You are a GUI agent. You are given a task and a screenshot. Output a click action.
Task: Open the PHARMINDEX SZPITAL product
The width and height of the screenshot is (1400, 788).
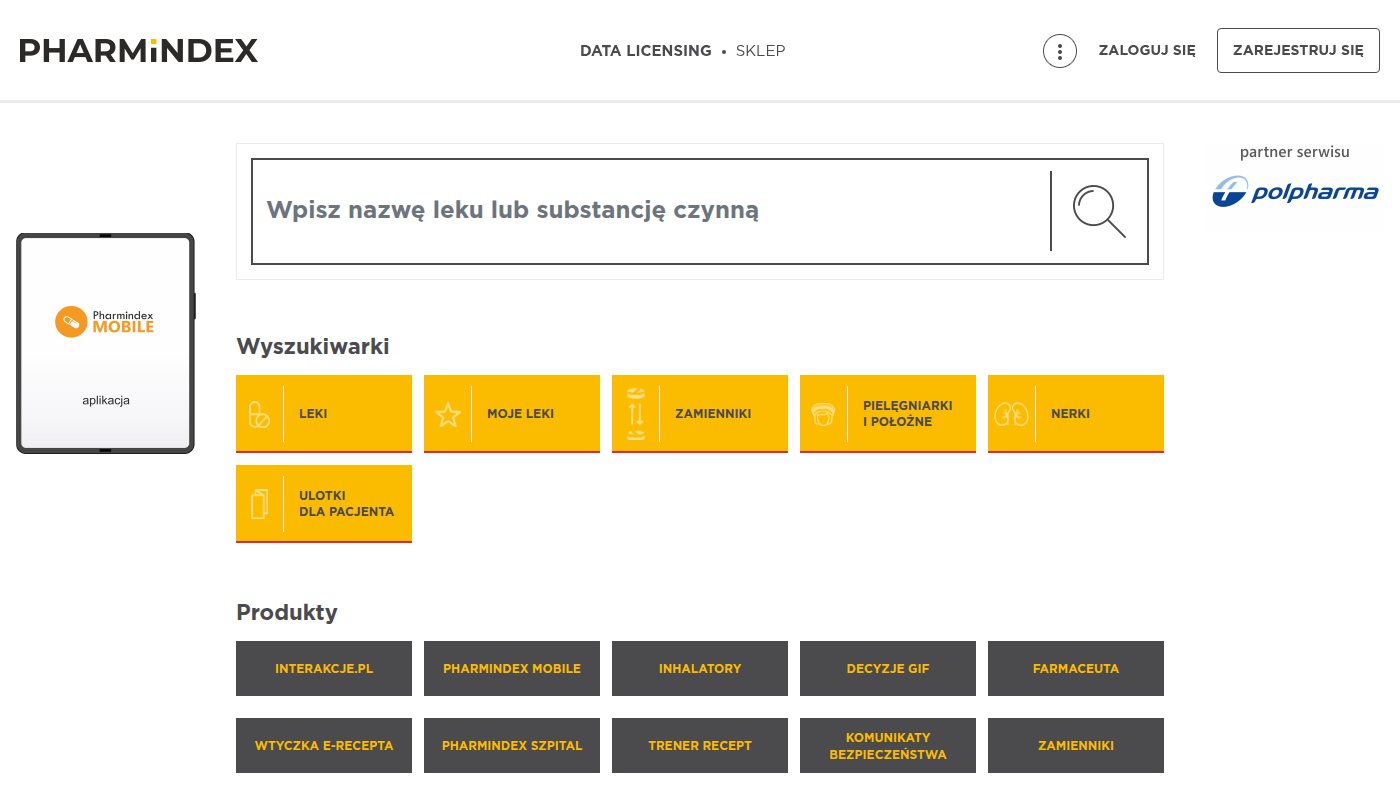(512, 745)
